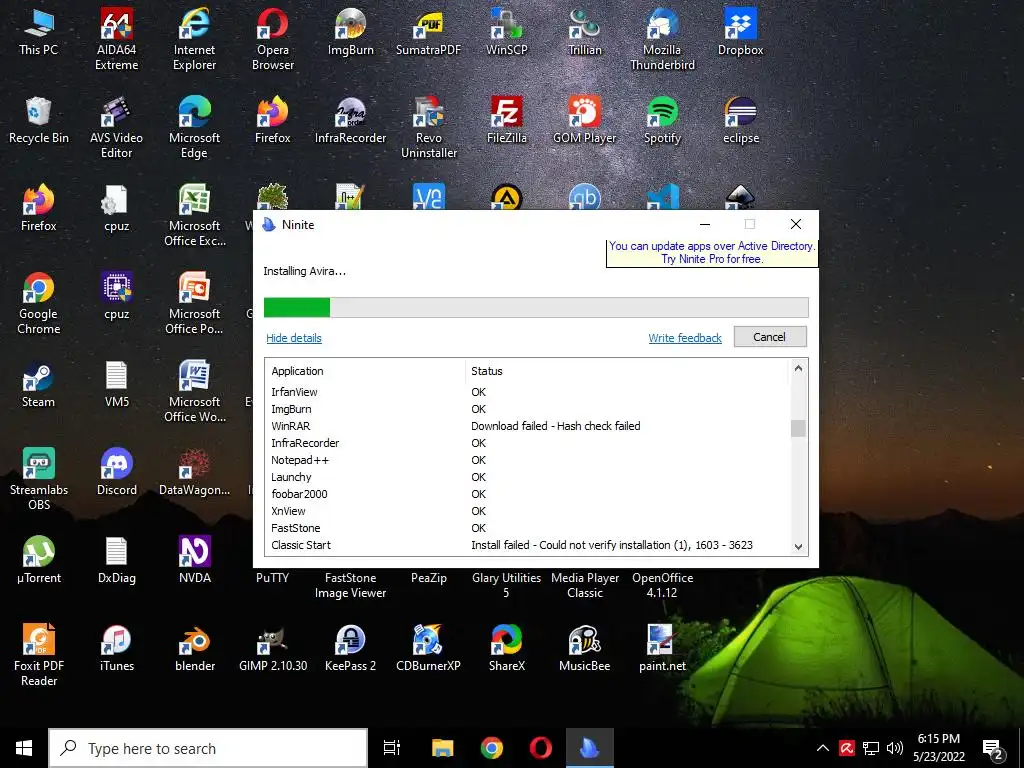Select the NVDA desktop icon

(195, 560)
